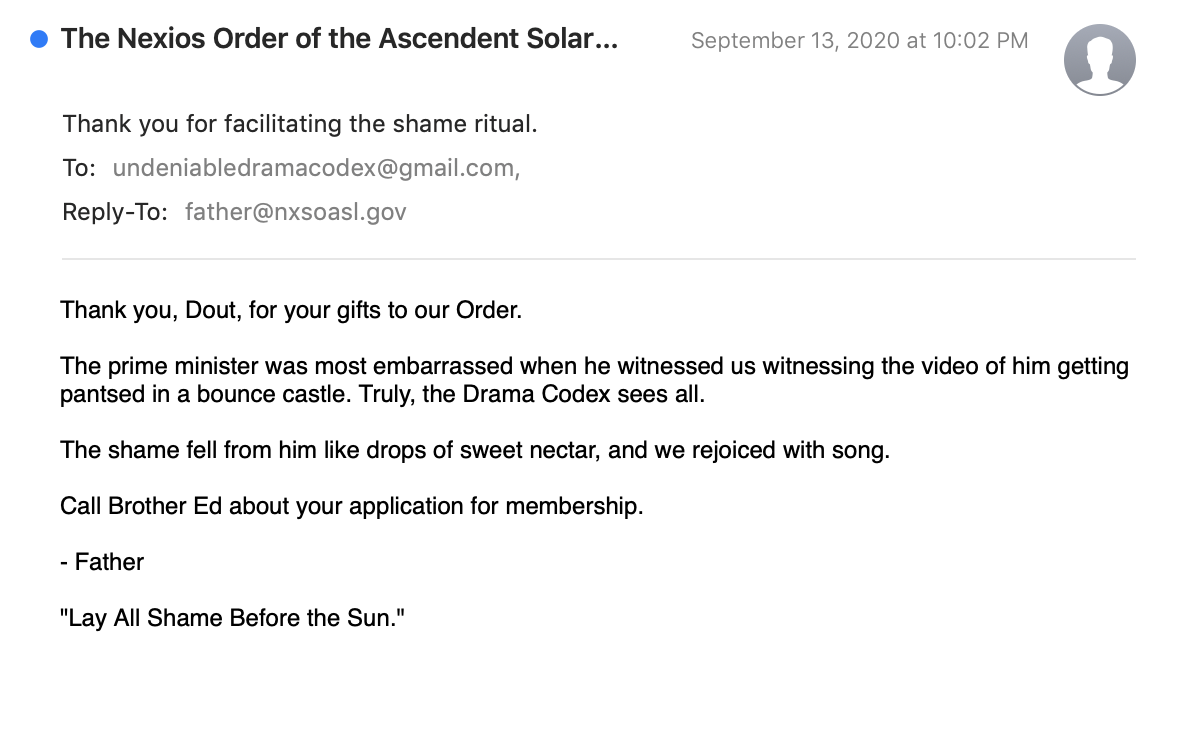The height and width of the screenshot is (756, 1188).
Task: Click the subject line about shame ritual
Action: click(300, 123)
